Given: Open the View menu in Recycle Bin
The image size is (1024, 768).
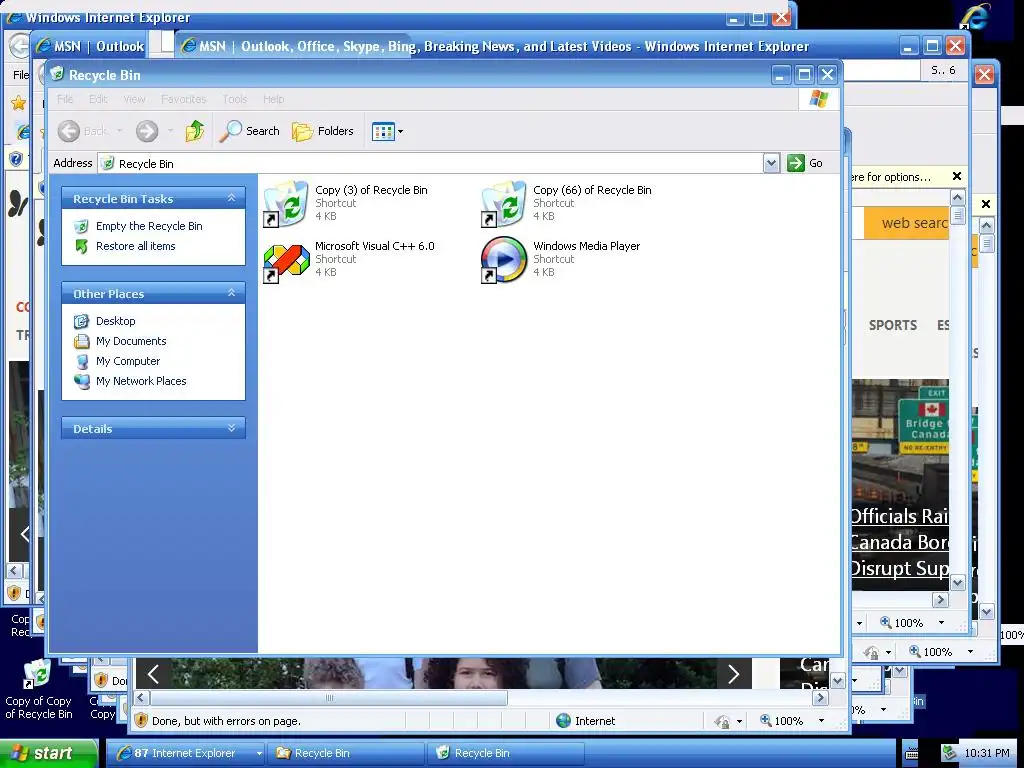Looking at the screenshot, I should tap(134, 99).
